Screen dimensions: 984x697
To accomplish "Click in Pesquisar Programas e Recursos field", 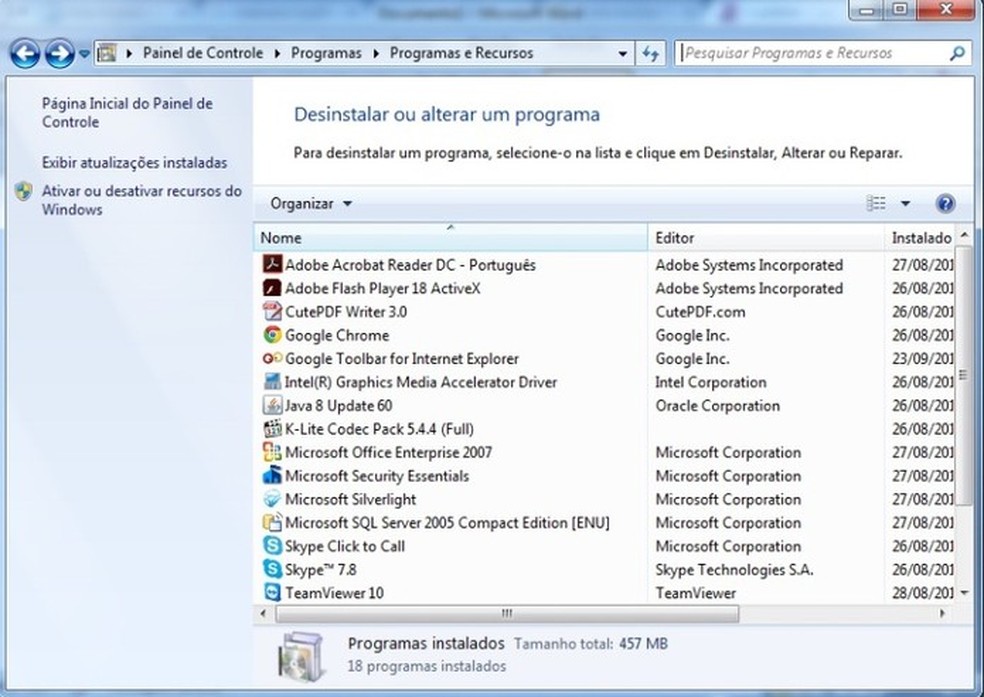I will tap(813, 53).
